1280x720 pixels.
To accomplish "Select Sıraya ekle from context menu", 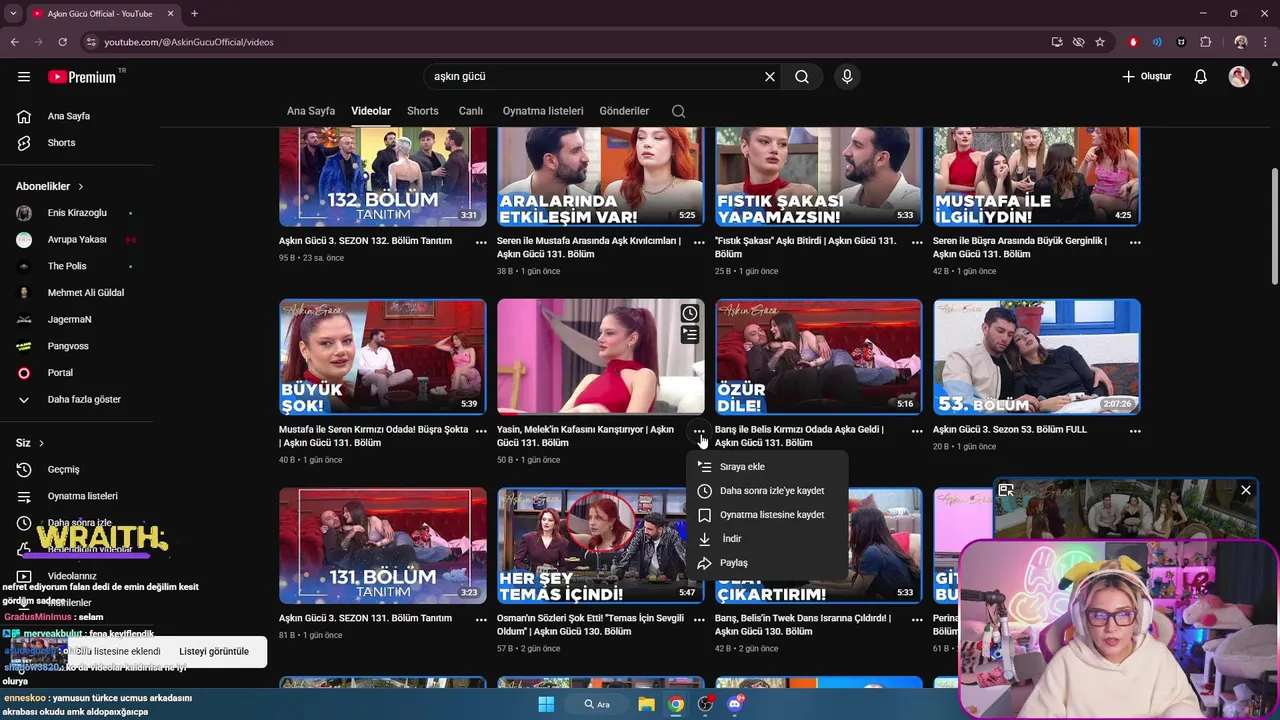I will 767,467.
